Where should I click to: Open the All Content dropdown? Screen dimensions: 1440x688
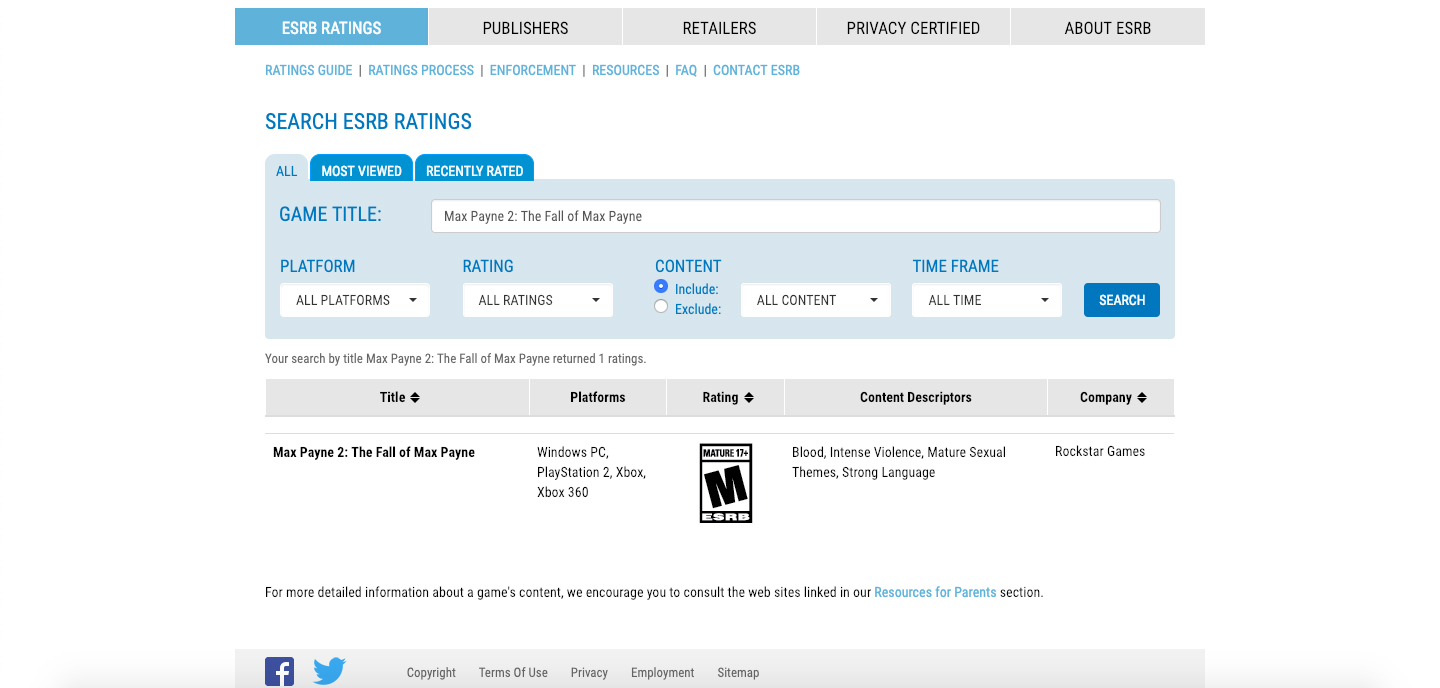click(x=816, y=300)
